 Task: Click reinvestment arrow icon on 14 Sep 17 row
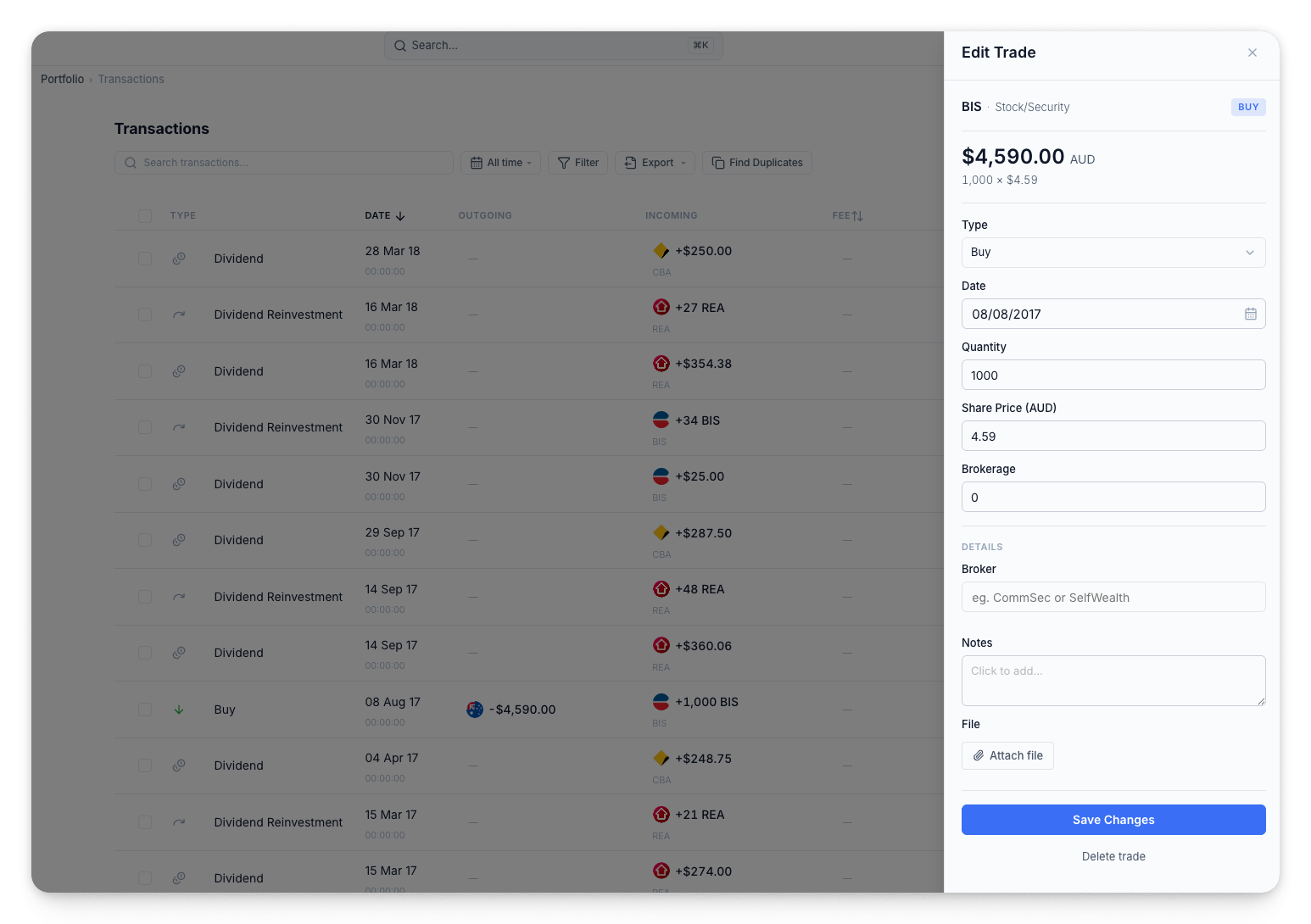tap(179, 597)
